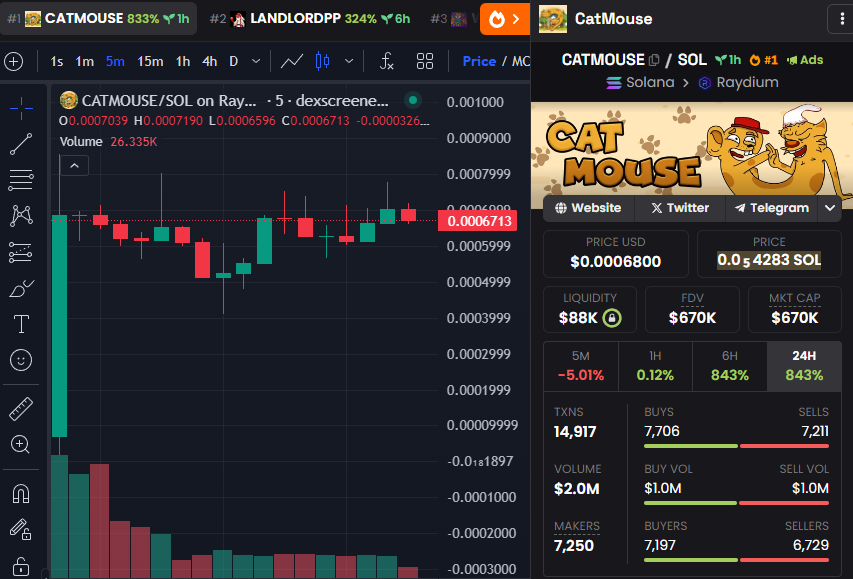Click the Raydium DEX link
Viewport: 853px width, 579px height.
point(738,83)
